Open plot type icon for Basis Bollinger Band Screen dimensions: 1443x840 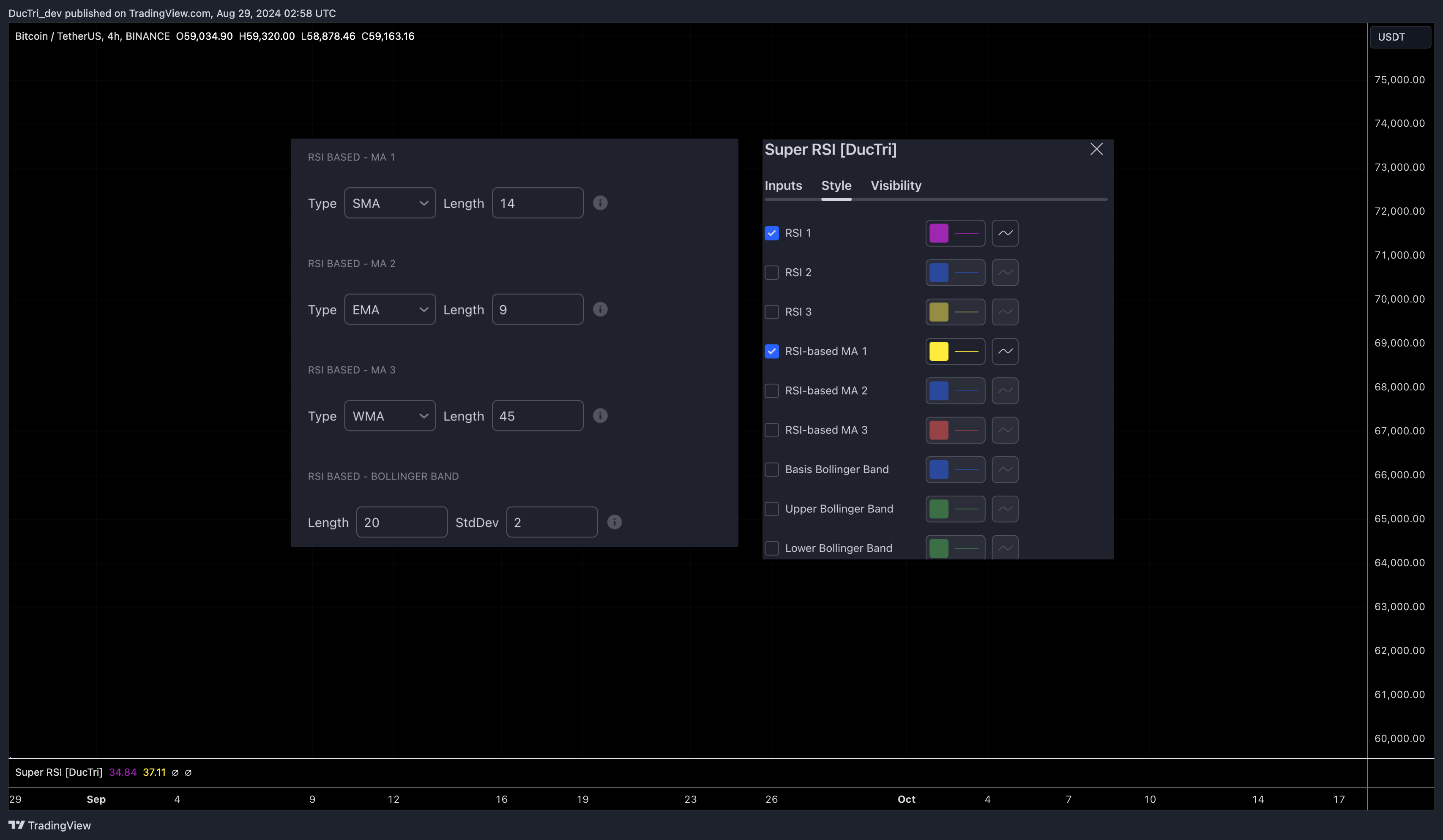click(1005, 469)
